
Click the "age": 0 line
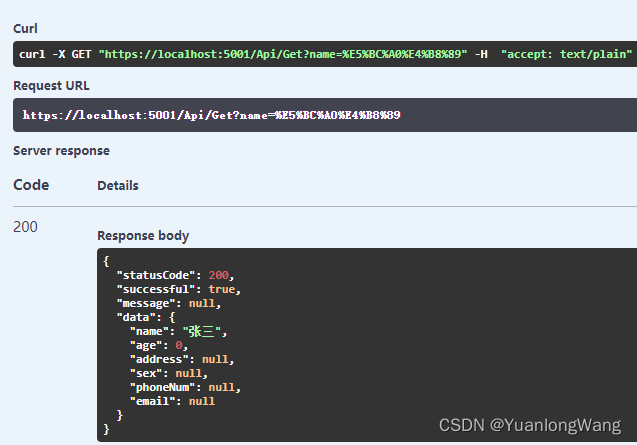click(159, 345)
